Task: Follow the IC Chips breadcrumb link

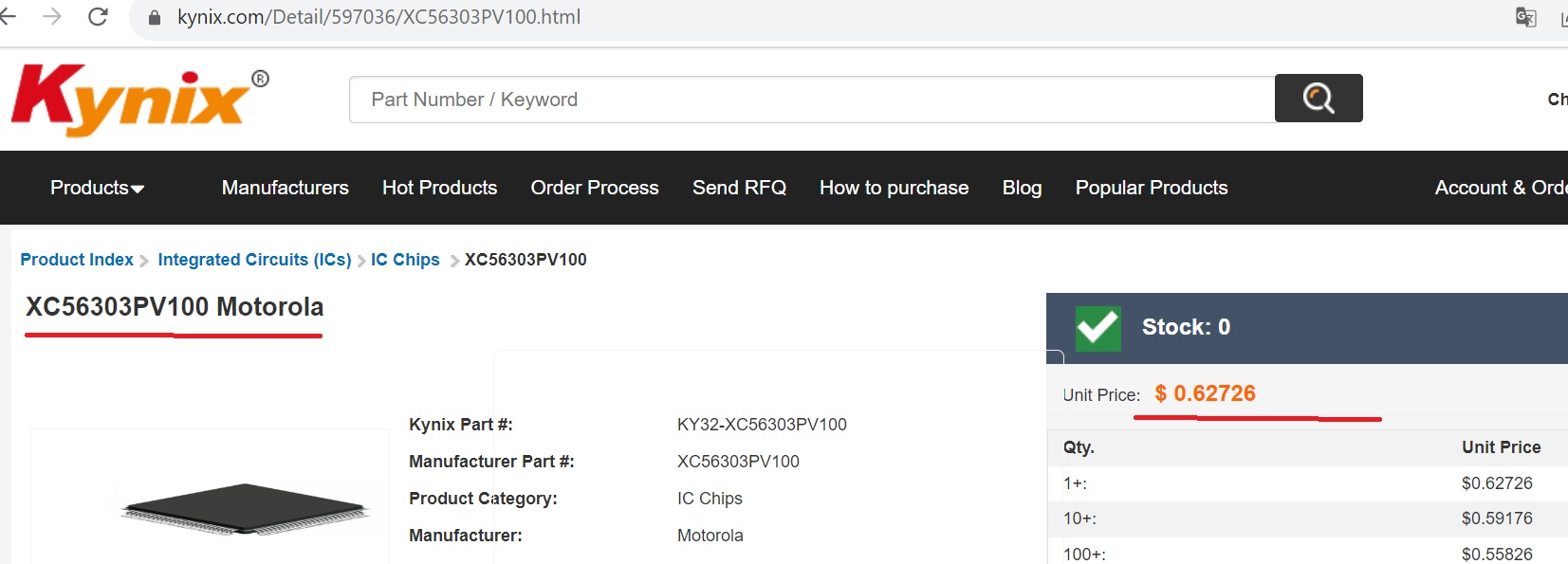Action: point(405,260)
